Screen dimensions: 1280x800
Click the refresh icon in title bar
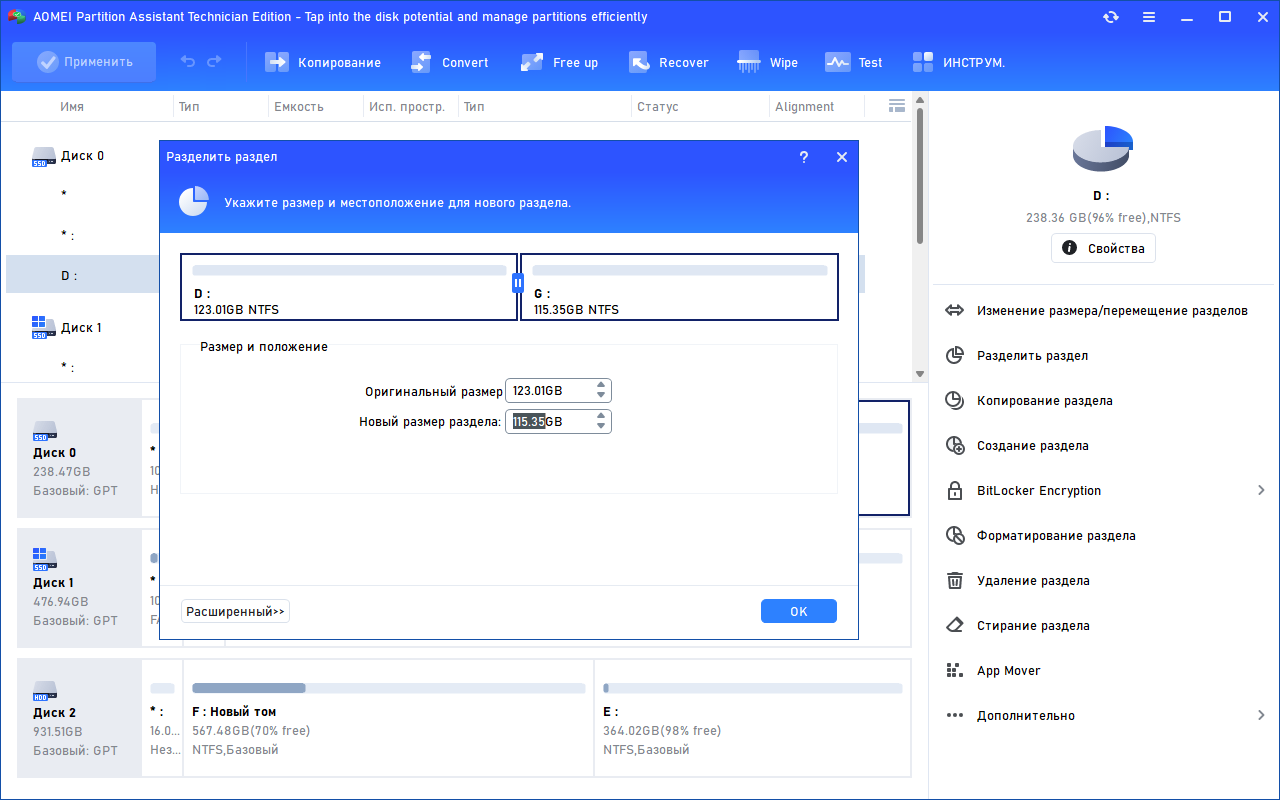click(x=1111, y=17)
